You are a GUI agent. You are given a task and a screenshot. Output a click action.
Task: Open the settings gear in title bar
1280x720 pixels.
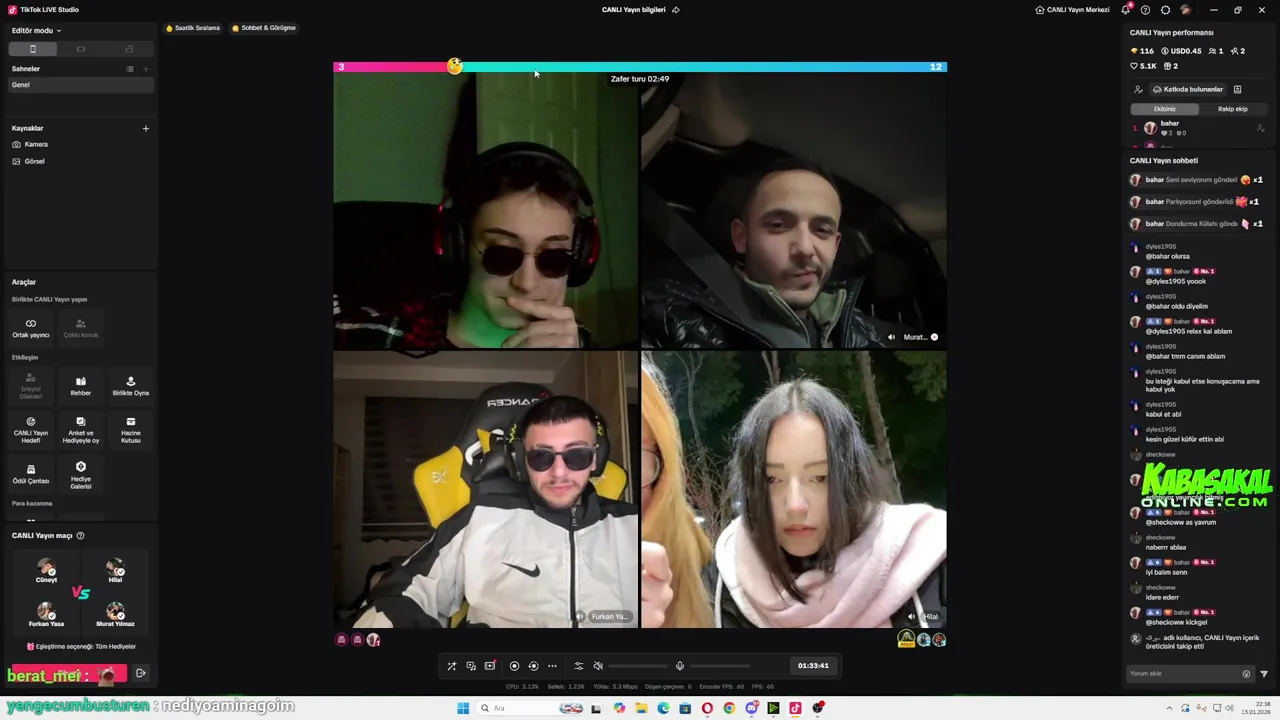[x=1165, y=10]
